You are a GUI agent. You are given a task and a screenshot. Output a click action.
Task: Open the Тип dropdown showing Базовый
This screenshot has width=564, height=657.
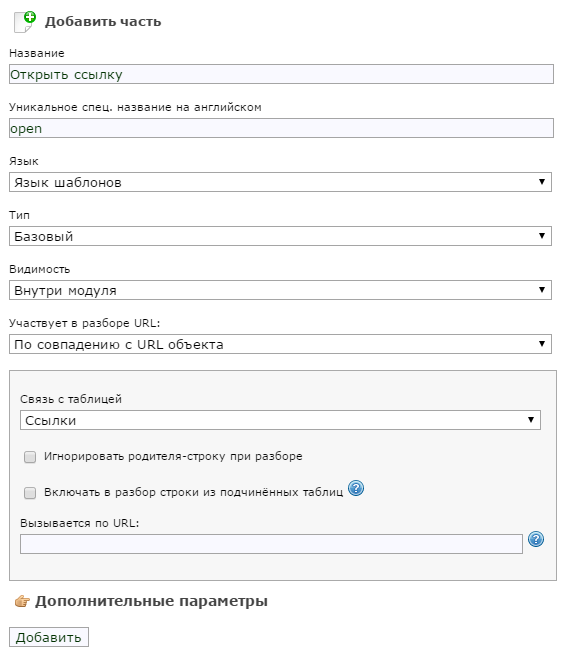click(x=280, y=236)
